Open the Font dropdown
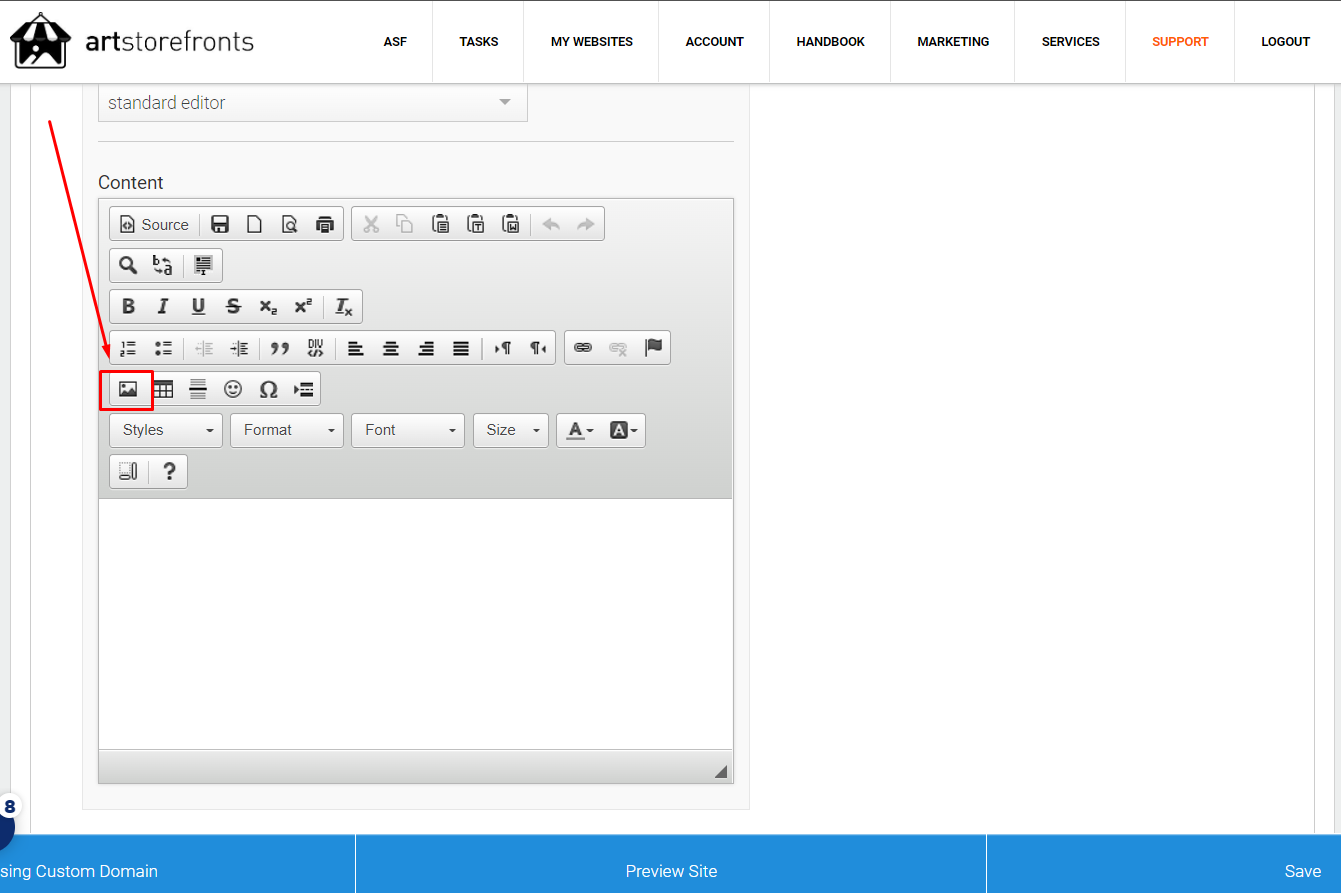Screen dimensions: 1341x893 click(408, 430)
